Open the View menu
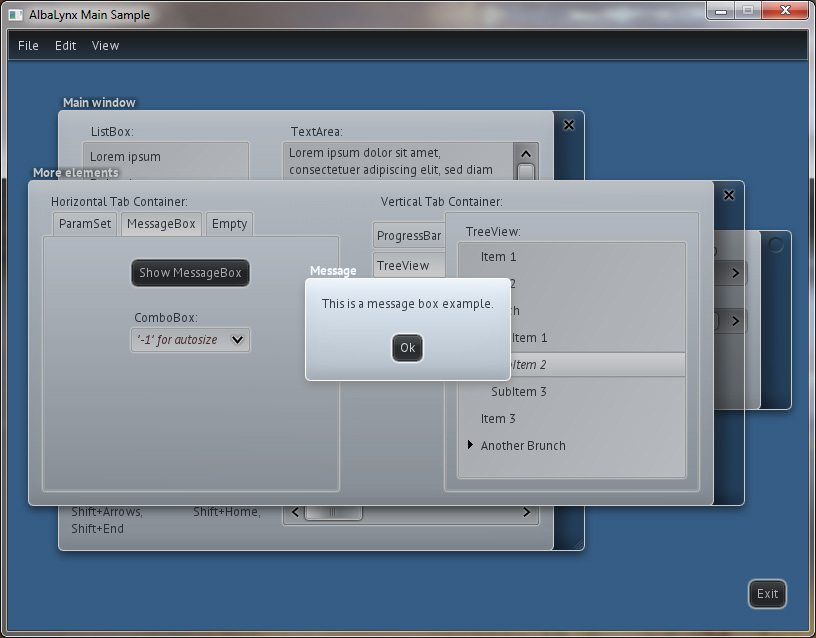The height and width of the screenshot is (638, 816). 105,45
